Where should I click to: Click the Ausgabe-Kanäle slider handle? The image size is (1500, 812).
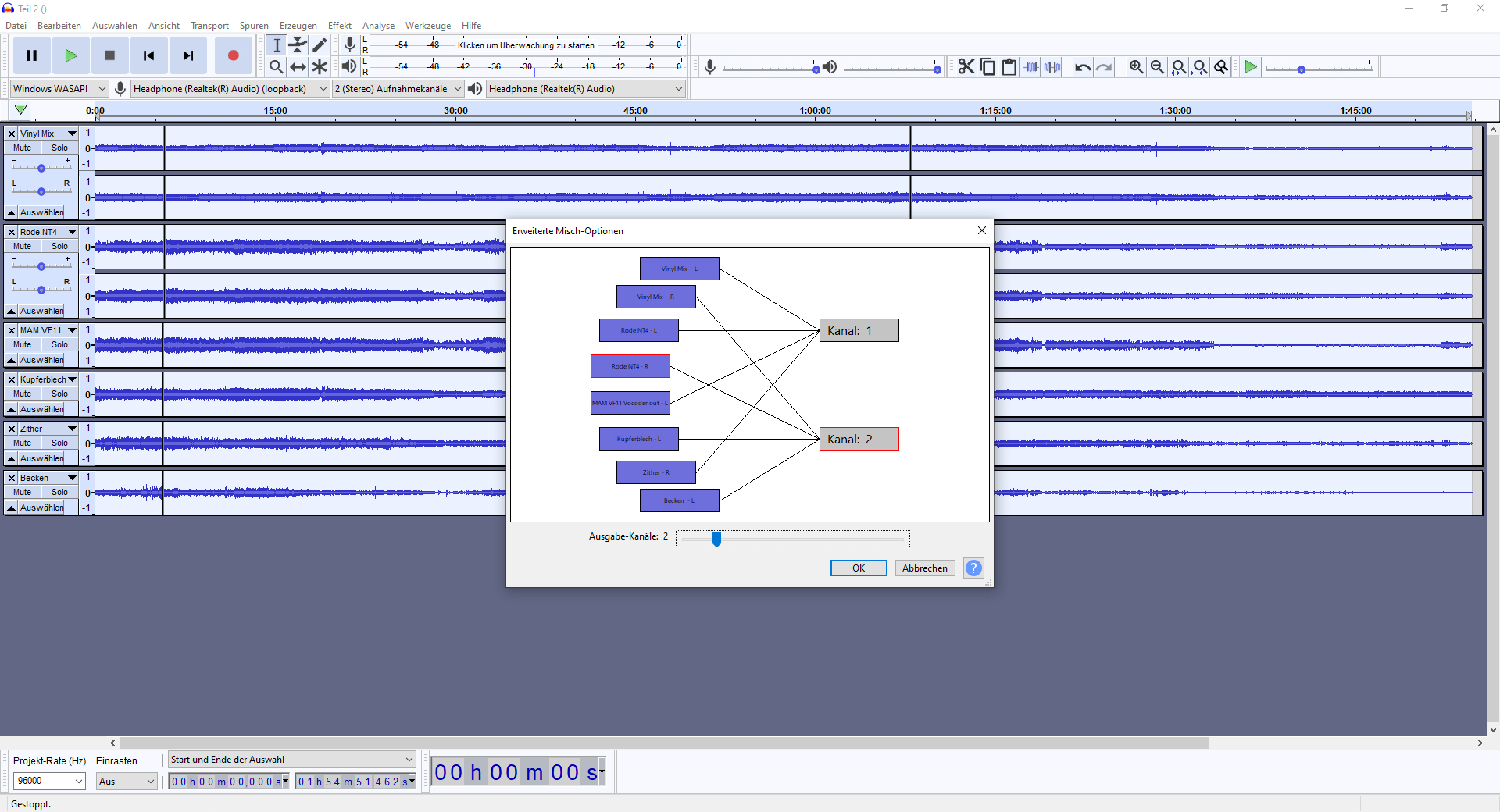tap(716, 539)
